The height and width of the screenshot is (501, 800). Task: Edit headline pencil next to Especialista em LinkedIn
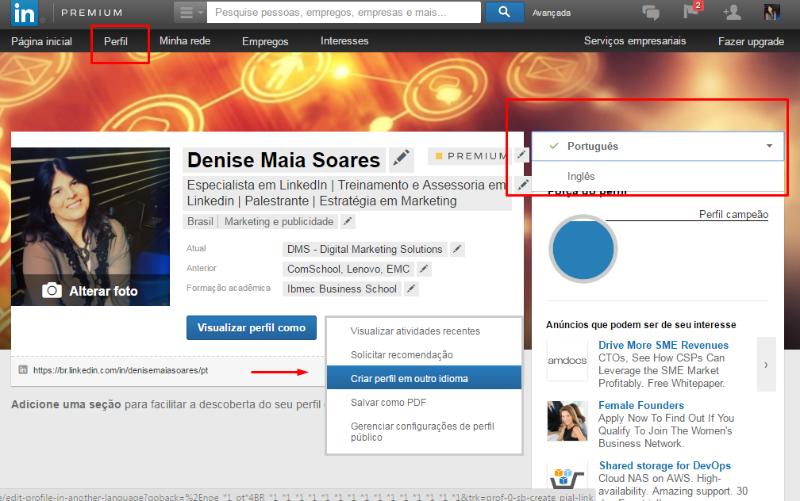pos(522,185)
